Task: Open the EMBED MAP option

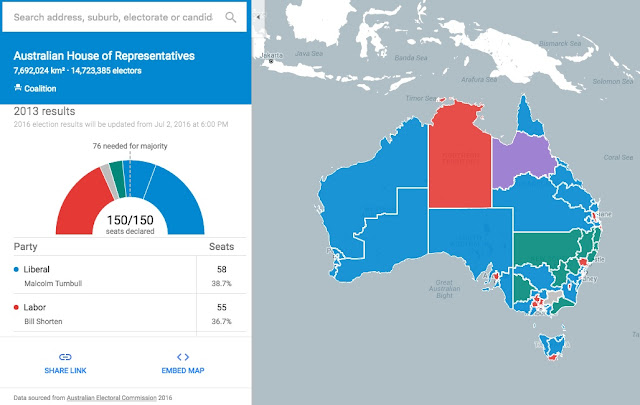Action: point(183,371)
